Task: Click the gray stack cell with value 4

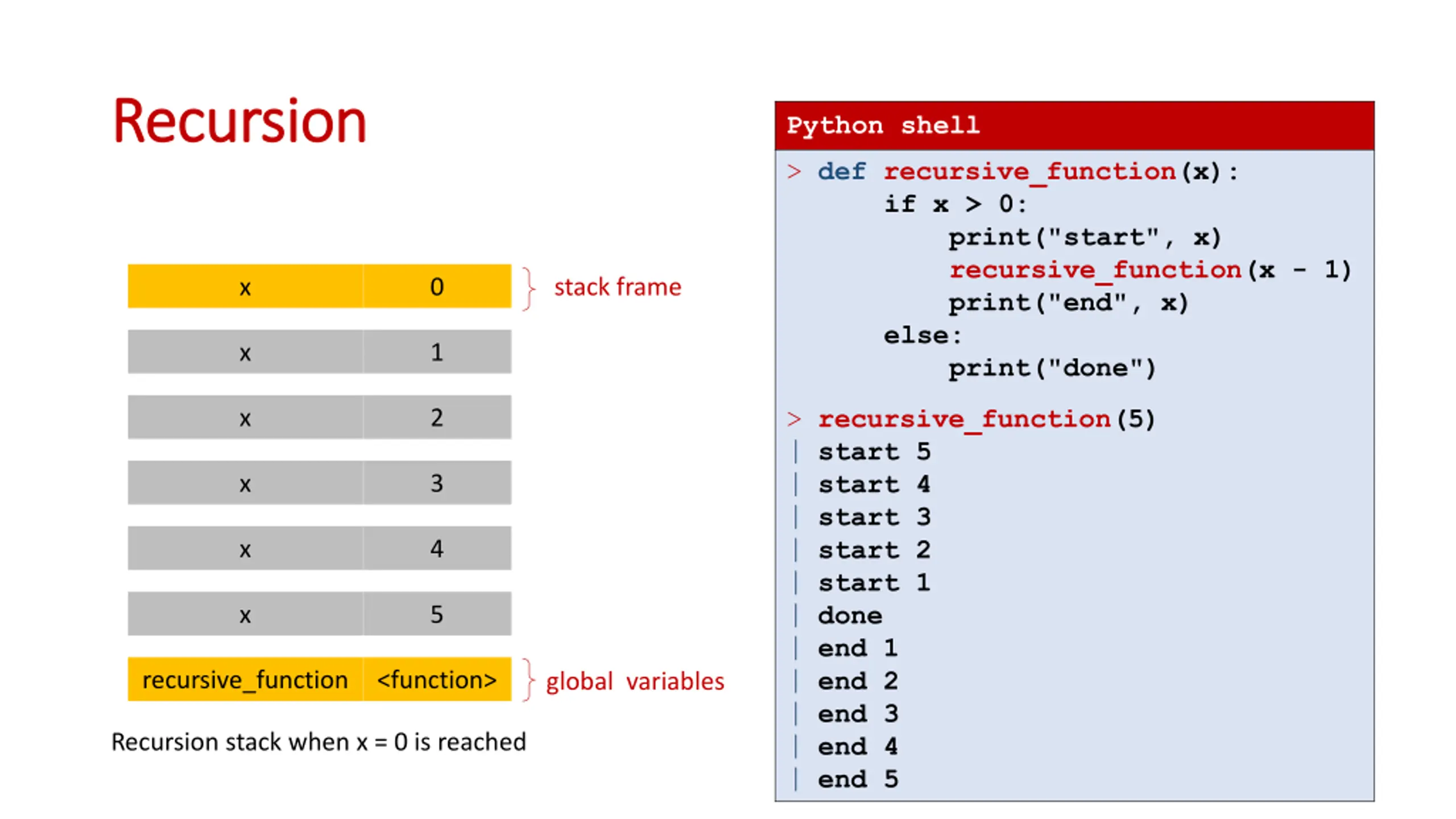Action: pyautogui.click(x=437, y=548)
